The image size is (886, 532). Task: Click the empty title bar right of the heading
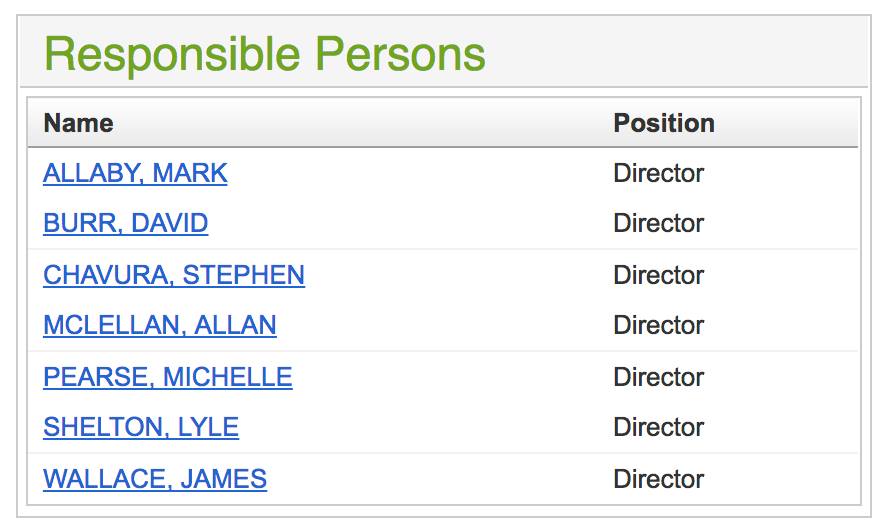tap(680, 54)
